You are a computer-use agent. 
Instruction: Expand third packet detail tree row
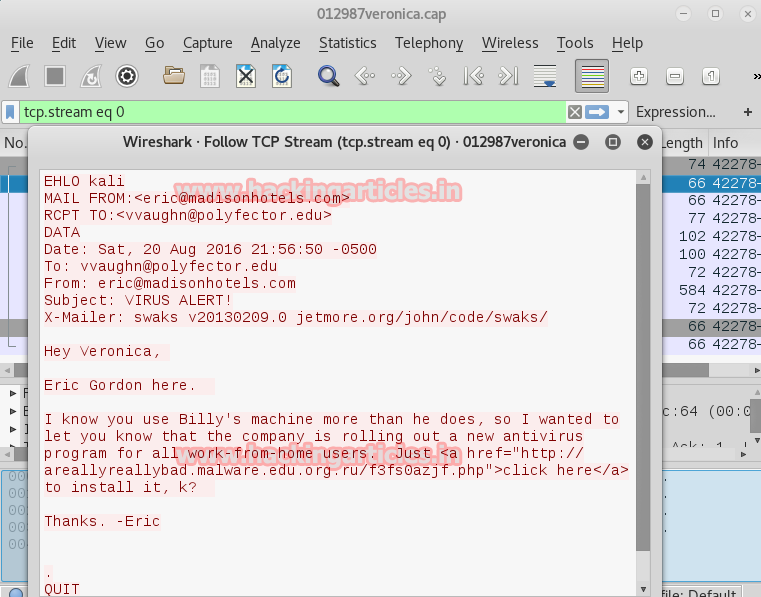tap(13, 430)
